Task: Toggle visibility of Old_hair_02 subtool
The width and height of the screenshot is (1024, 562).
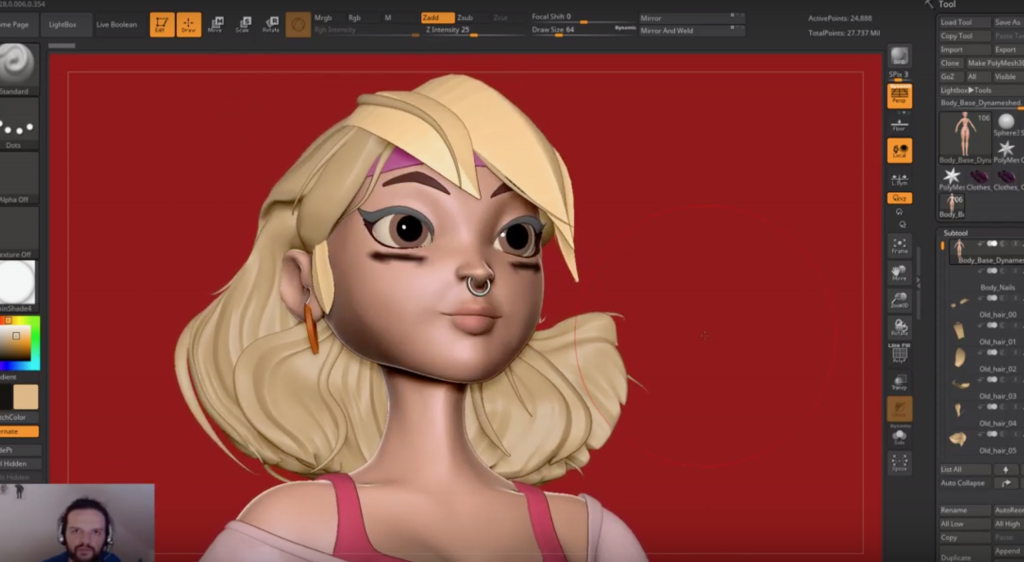Action: 992,352
